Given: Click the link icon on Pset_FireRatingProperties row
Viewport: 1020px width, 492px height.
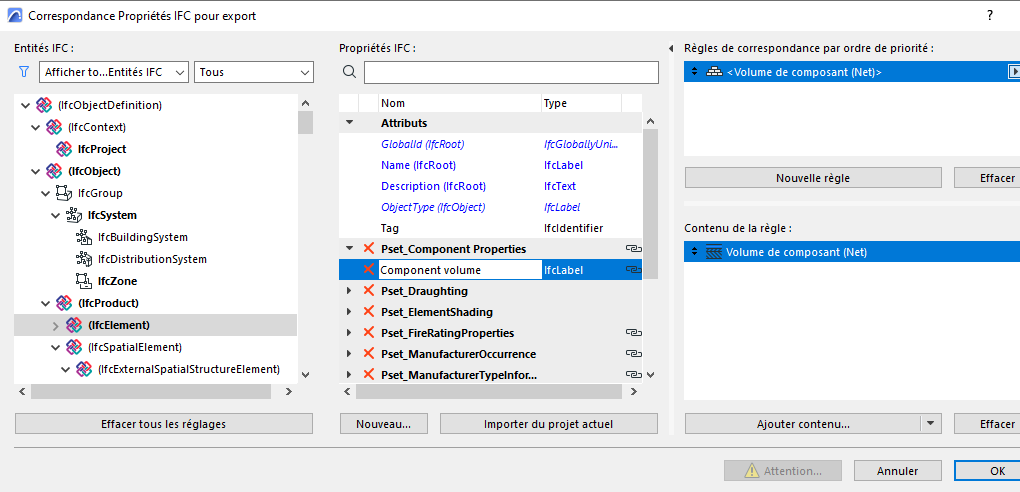Looking at the screenshot, I should [x=632, y=333].
